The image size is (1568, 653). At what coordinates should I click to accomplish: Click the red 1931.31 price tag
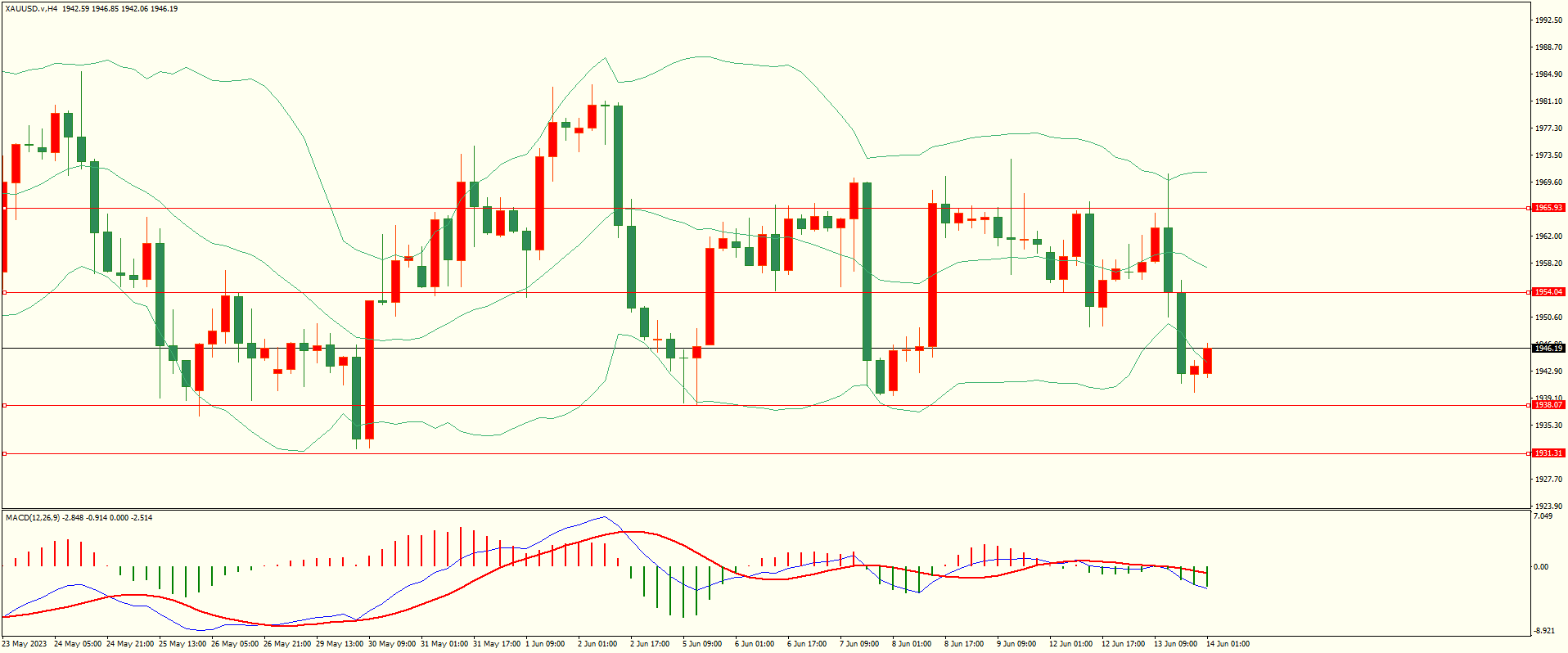coord(1548,453)
